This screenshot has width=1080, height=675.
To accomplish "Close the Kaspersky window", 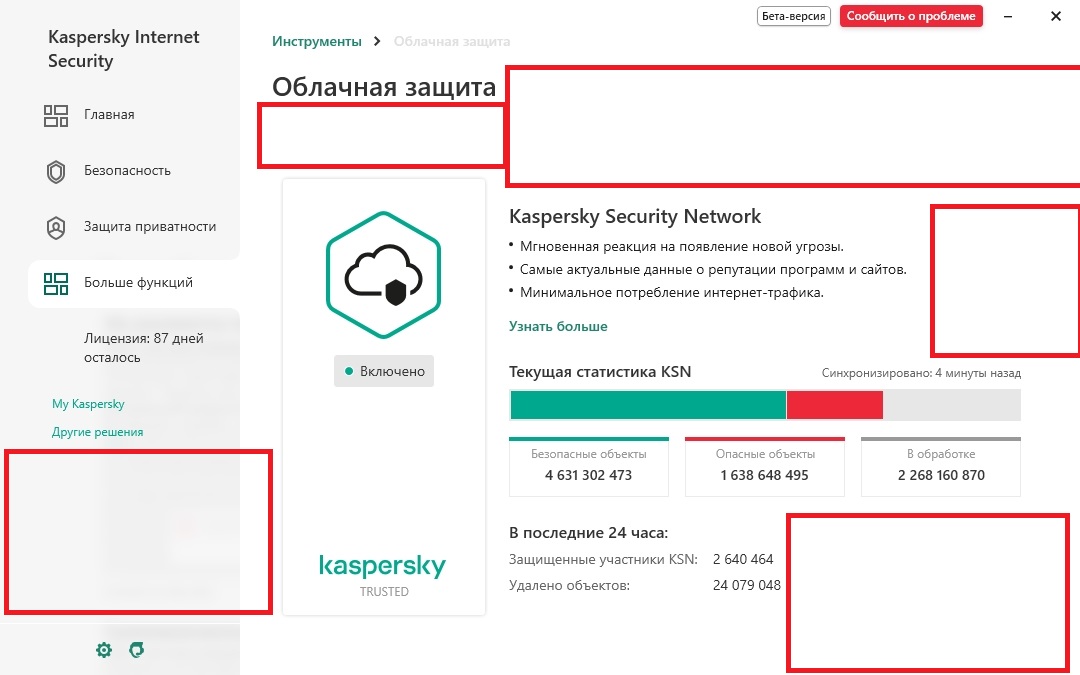I will coord(1056,16).
